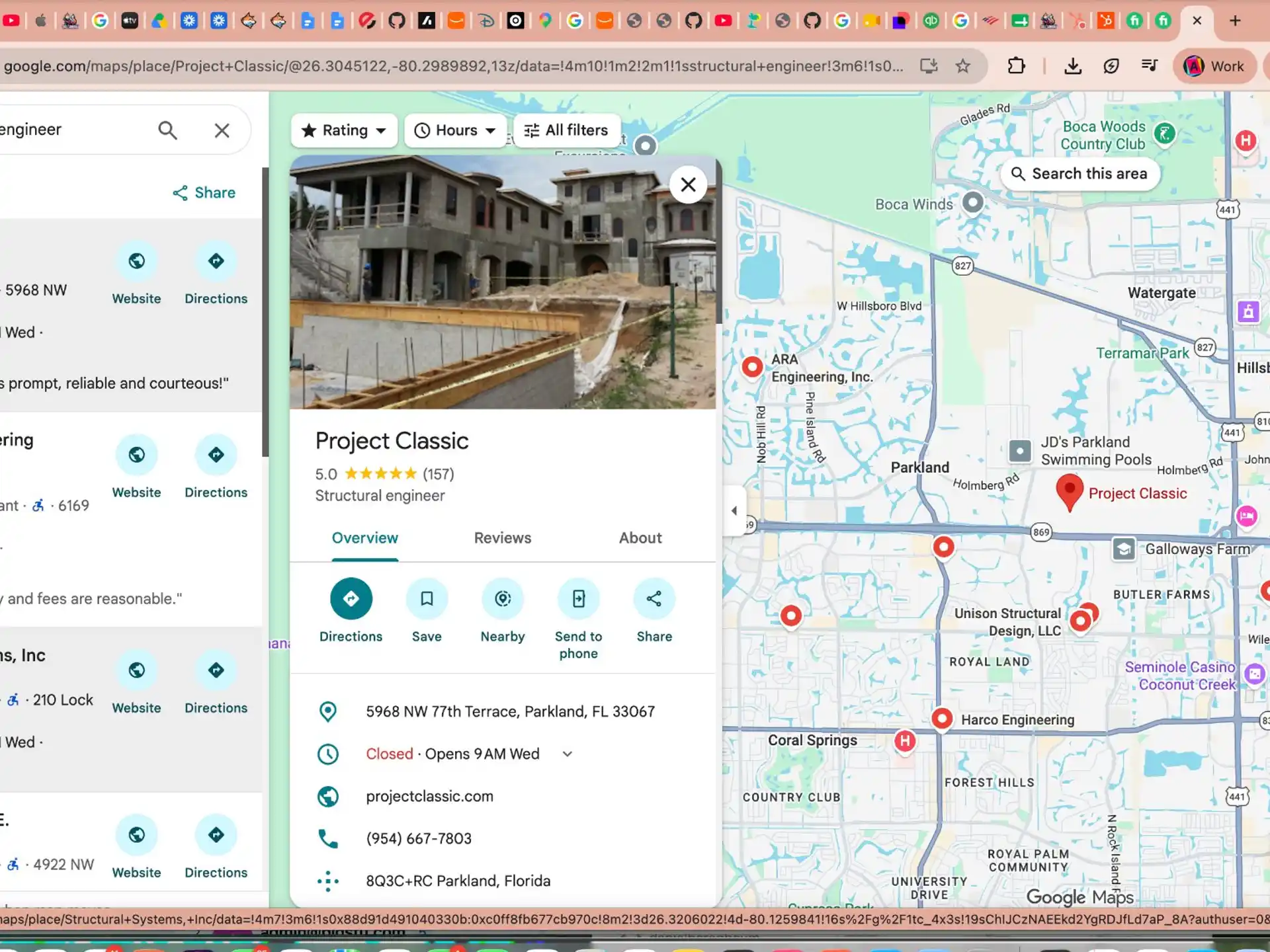Close the current browser tab
Screen dimensions: 1270x952
[1197, 20]
